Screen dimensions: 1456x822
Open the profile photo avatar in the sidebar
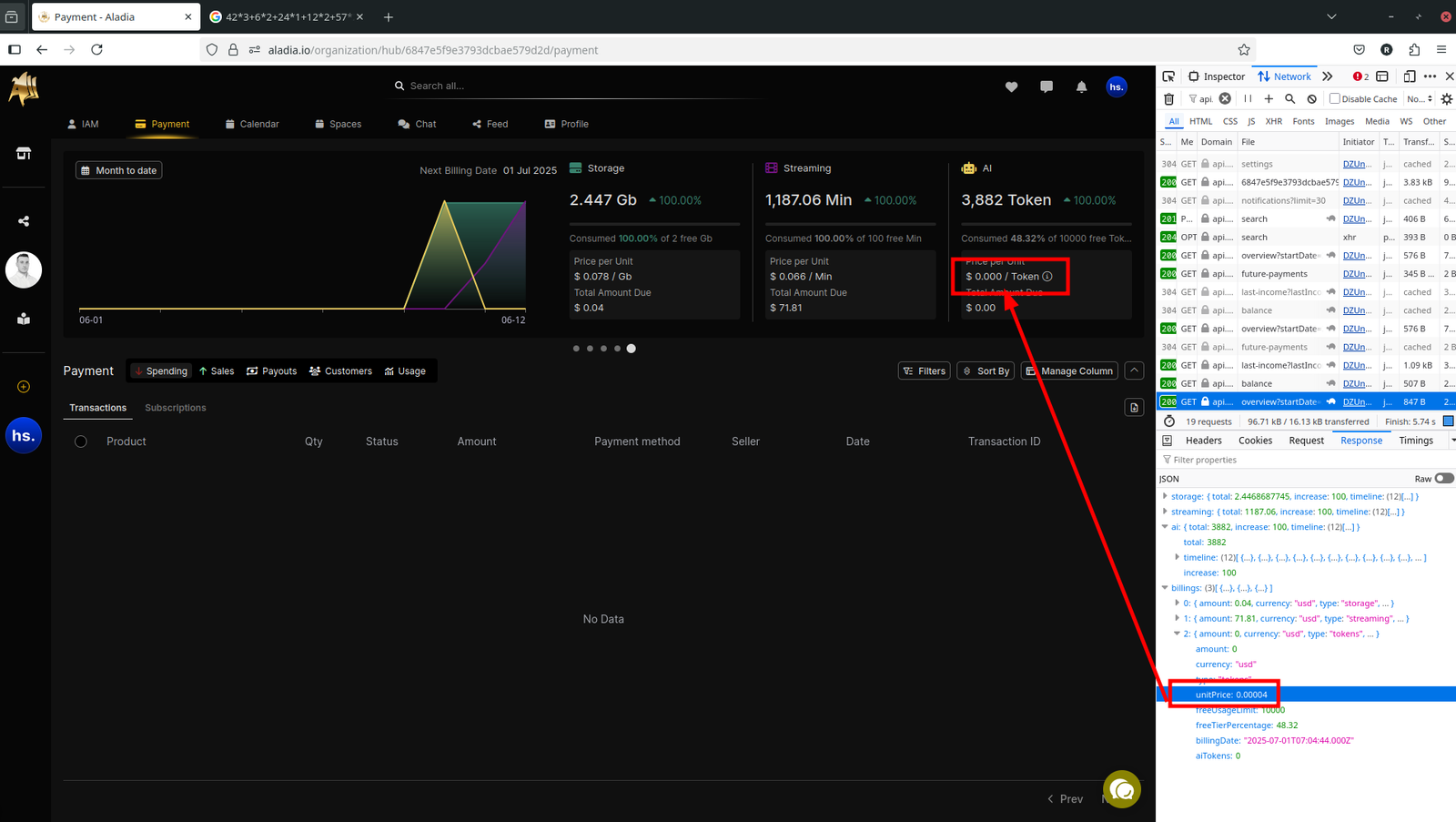24,270
